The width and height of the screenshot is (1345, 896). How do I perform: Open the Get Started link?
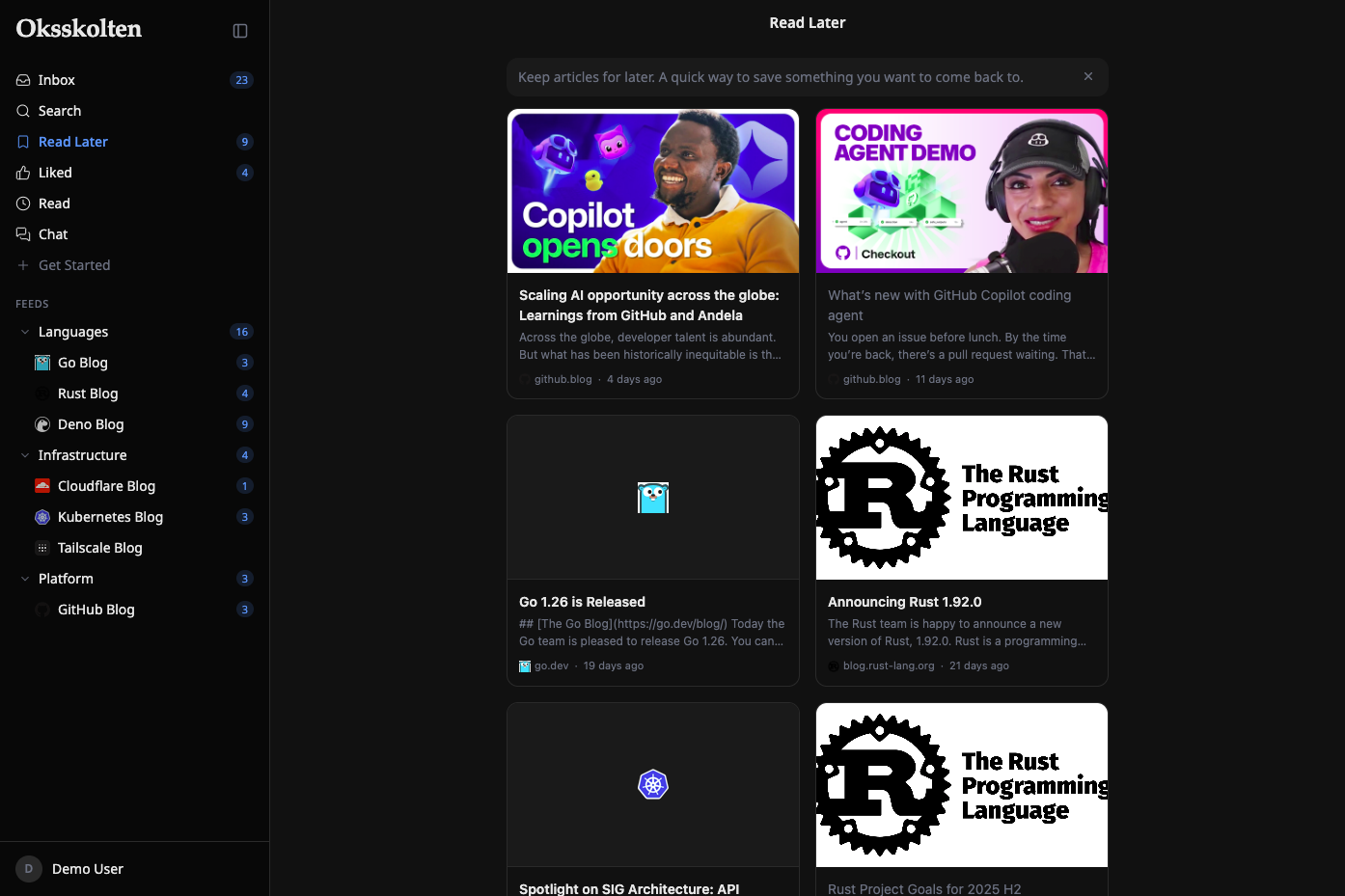pos(134,265)
